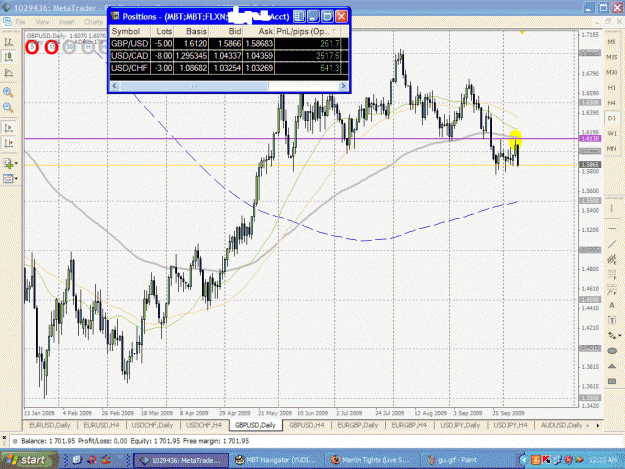The image size is (625, 469).
Task: Switch chart to H1 timeframe
Action: click(x=611, y=87)
